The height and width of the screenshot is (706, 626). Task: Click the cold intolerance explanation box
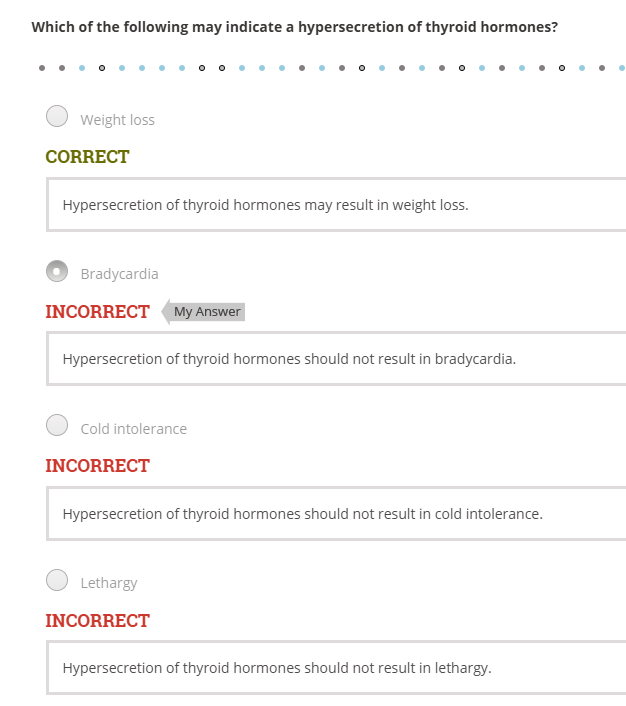(x=336, y=514)
